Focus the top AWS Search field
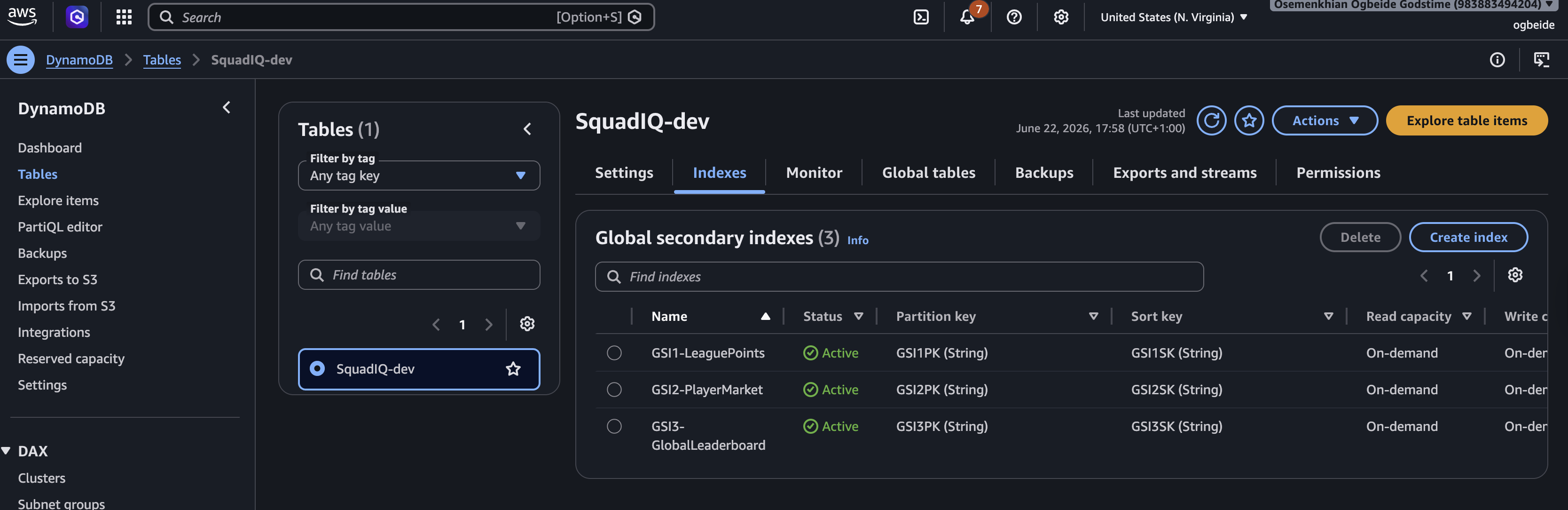 pos(401,17)
